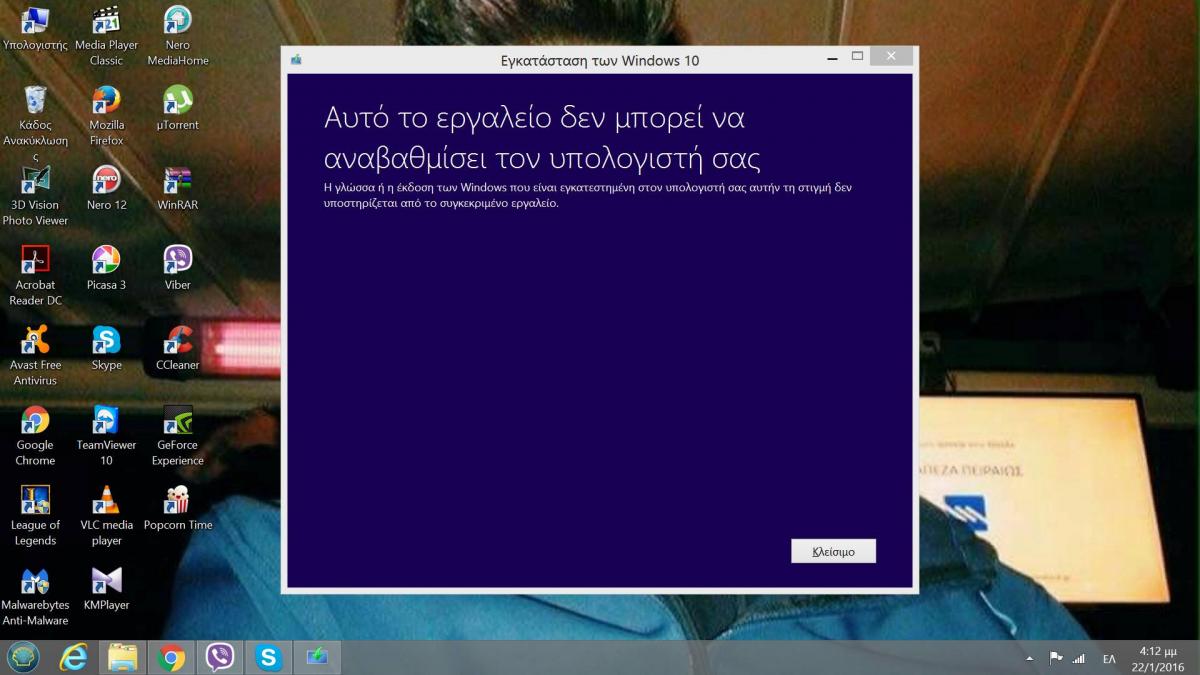Switch to Windows 10 setup taskbar item
Screen dimensions: 1200x675
pyautogui.click(x=317, y=657)
